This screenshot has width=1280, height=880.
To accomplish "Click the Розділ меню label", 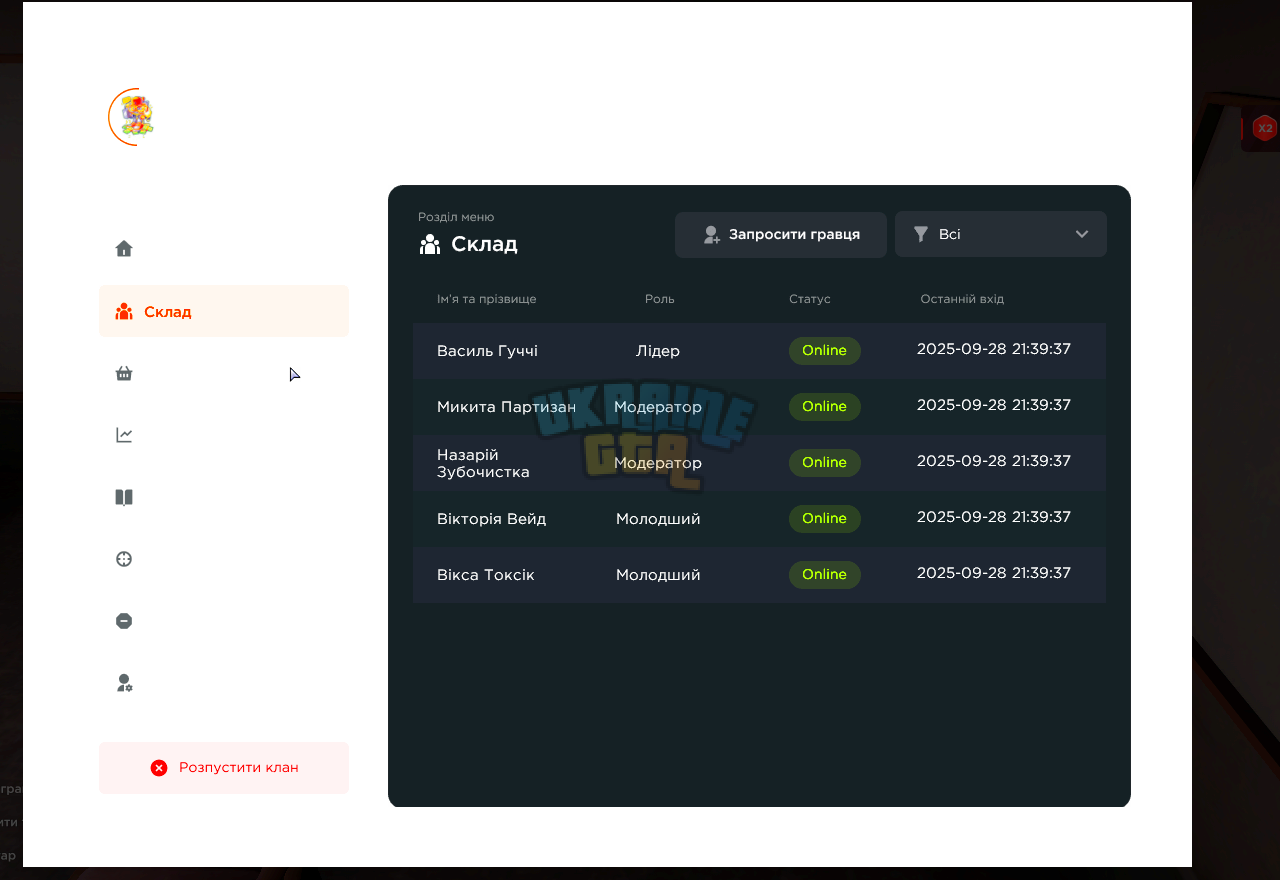I will pos(456,217).
